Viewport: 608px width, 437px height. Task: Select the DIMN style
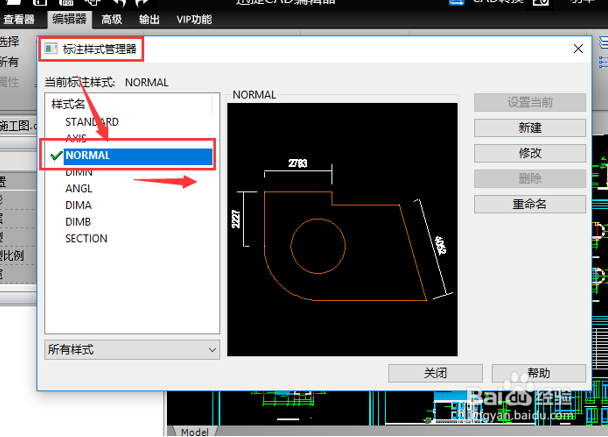pos(79,173)
